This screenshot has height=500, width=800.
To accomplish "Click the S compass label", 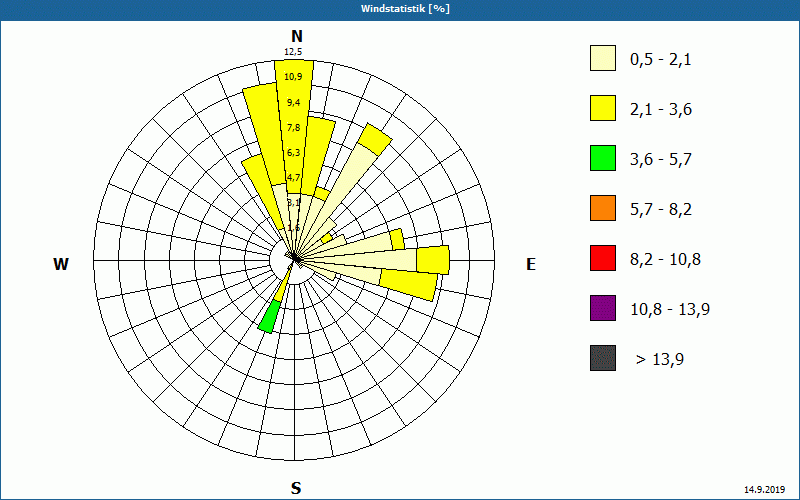I will point(296,488).
